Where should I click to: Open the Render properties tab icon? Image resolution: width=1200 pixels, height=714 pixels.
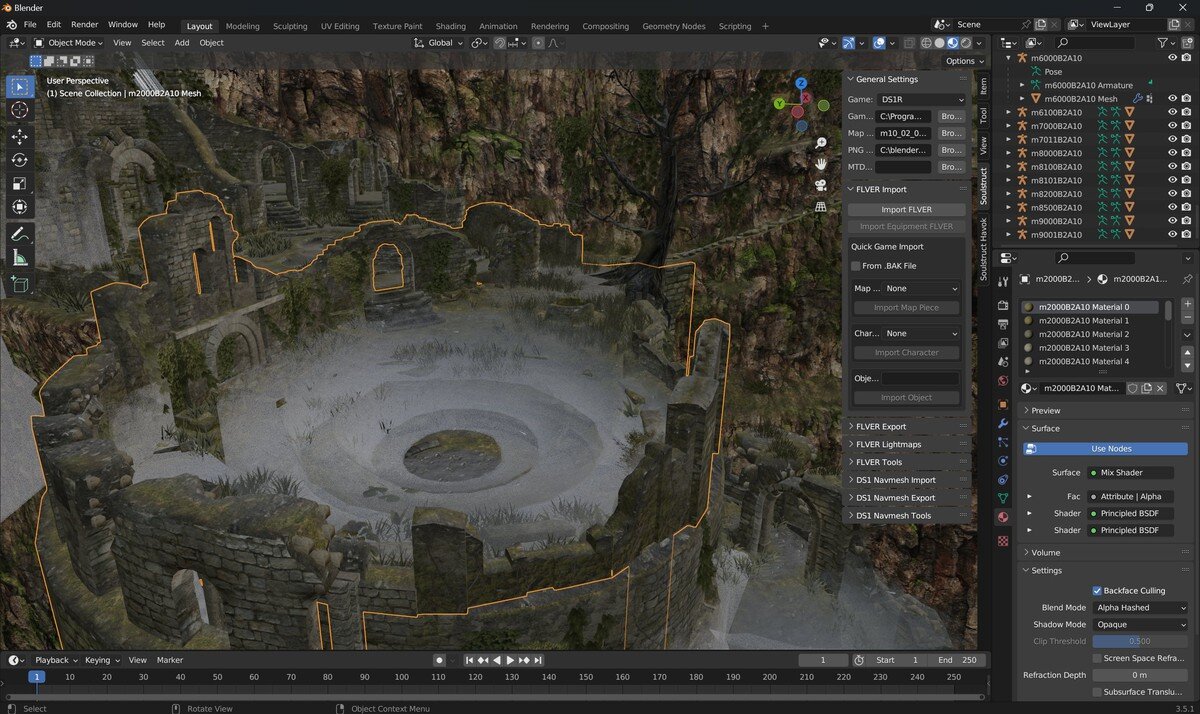(1003, 305)
